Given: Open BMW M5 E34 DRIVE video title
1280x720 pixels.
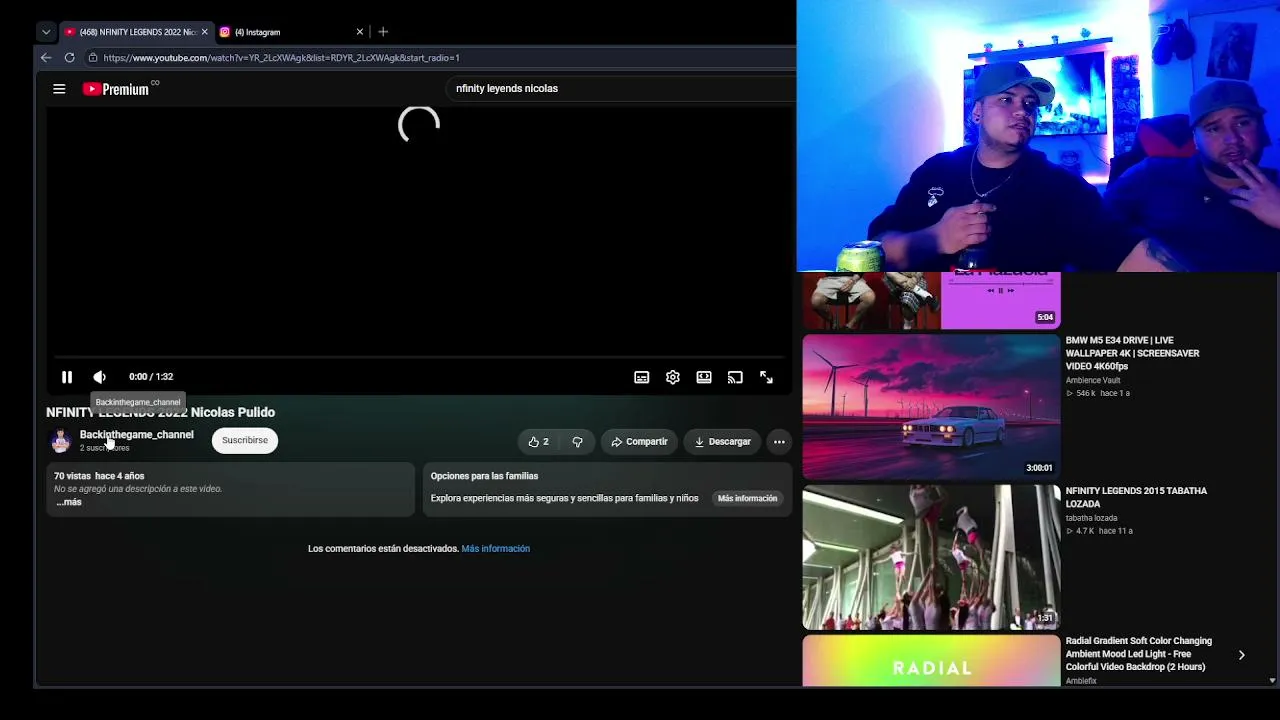Looking at the screenshot, I should 1132,353.
